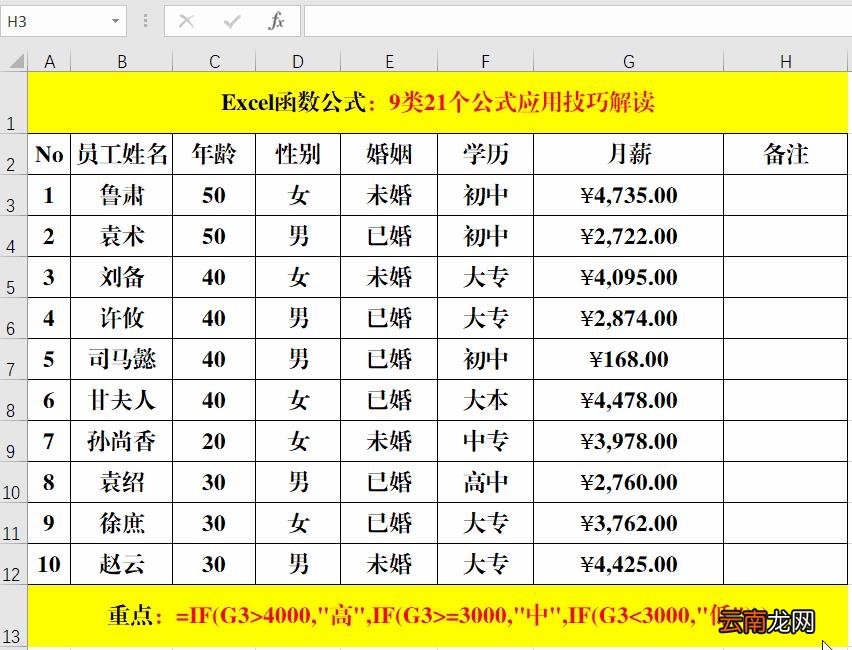The height and width of the screenshot is (650, 852).
Task: Click the title cell 'Excel函数公式'
Action: (x=437, y=103)
